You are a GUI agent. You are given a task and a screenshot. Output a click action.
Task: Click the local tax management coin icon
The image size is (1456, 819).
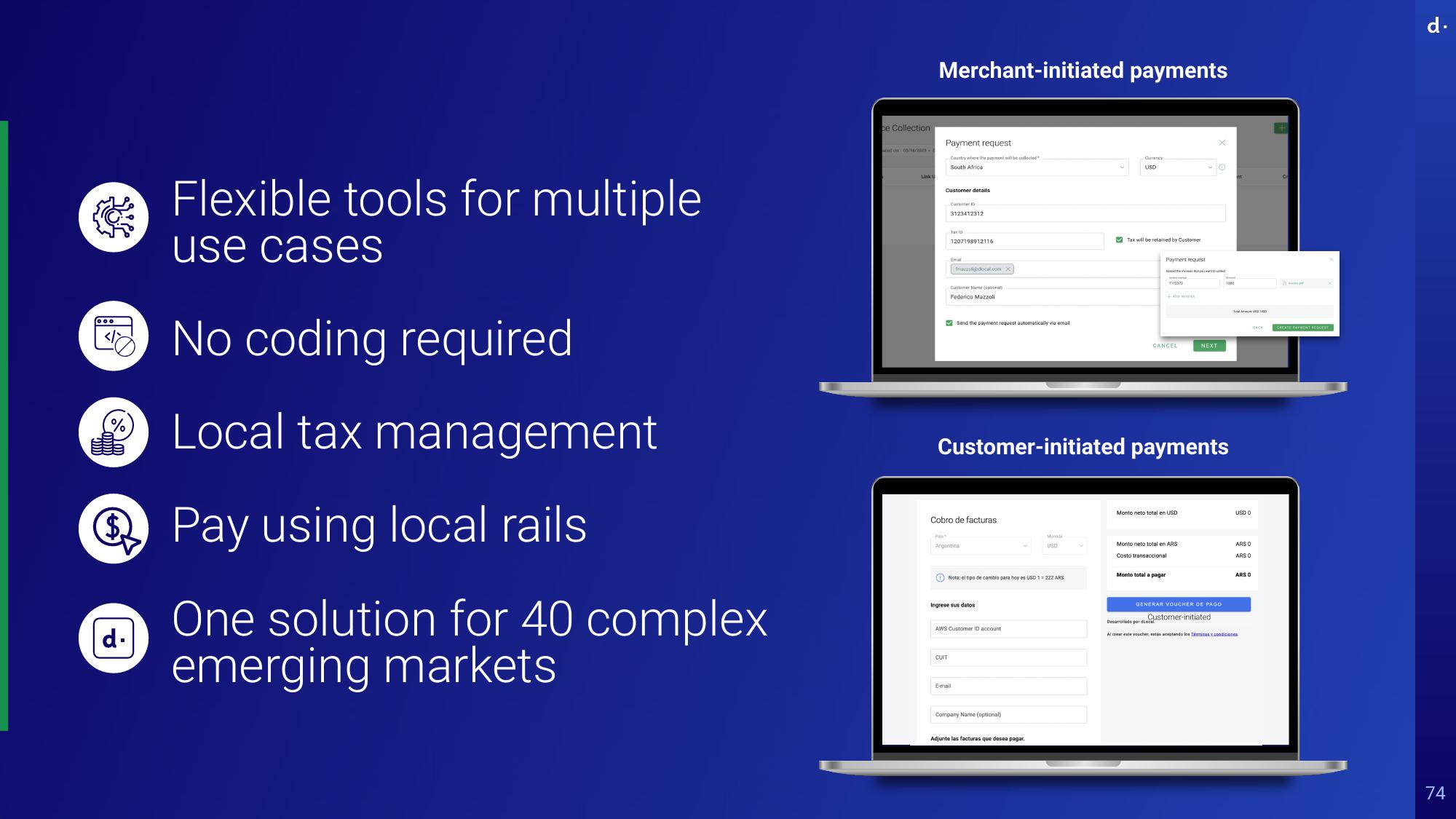[x=113, y=432]
